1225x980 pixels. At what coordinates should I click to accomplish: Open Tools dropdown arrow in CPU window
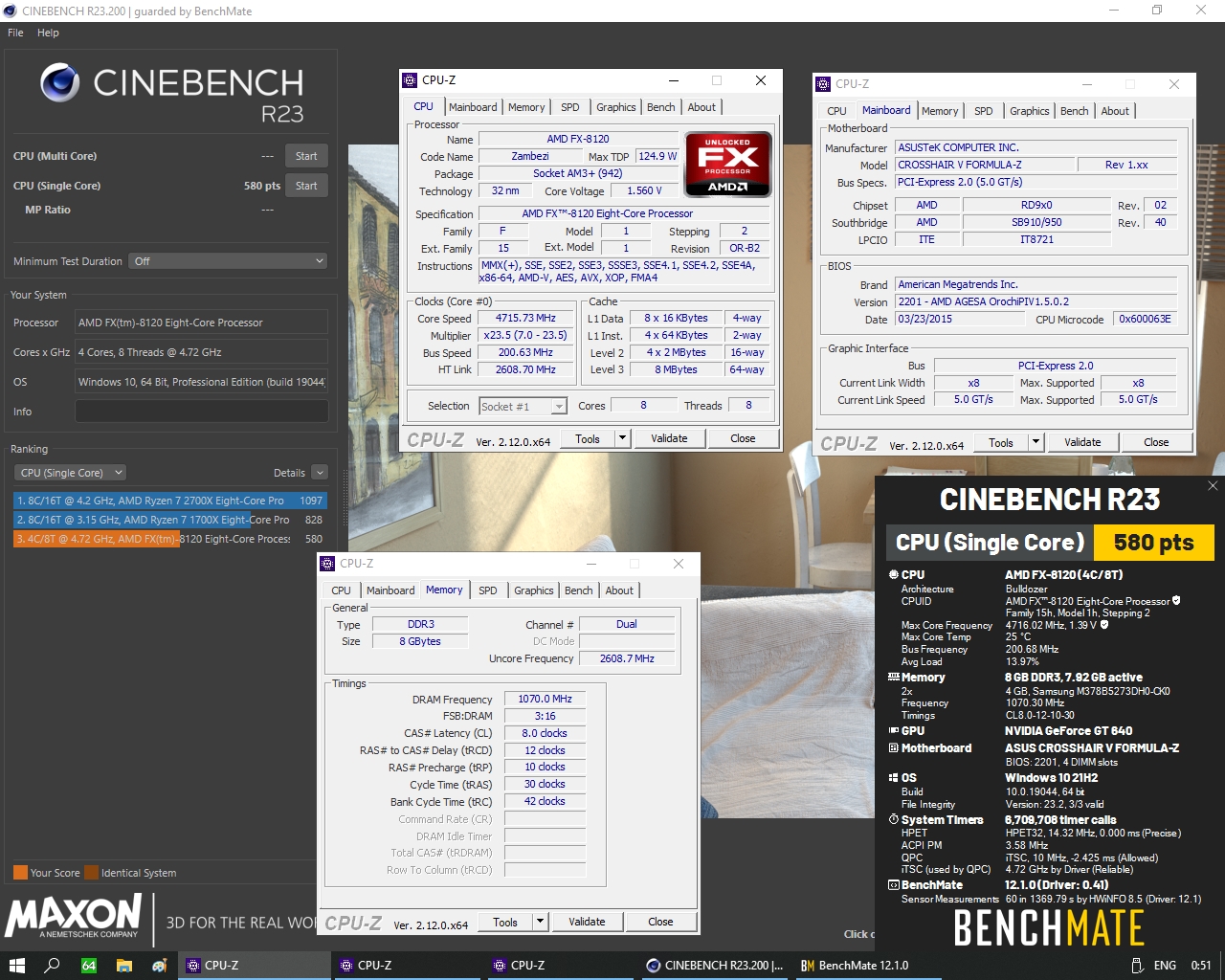pos(622,438)
